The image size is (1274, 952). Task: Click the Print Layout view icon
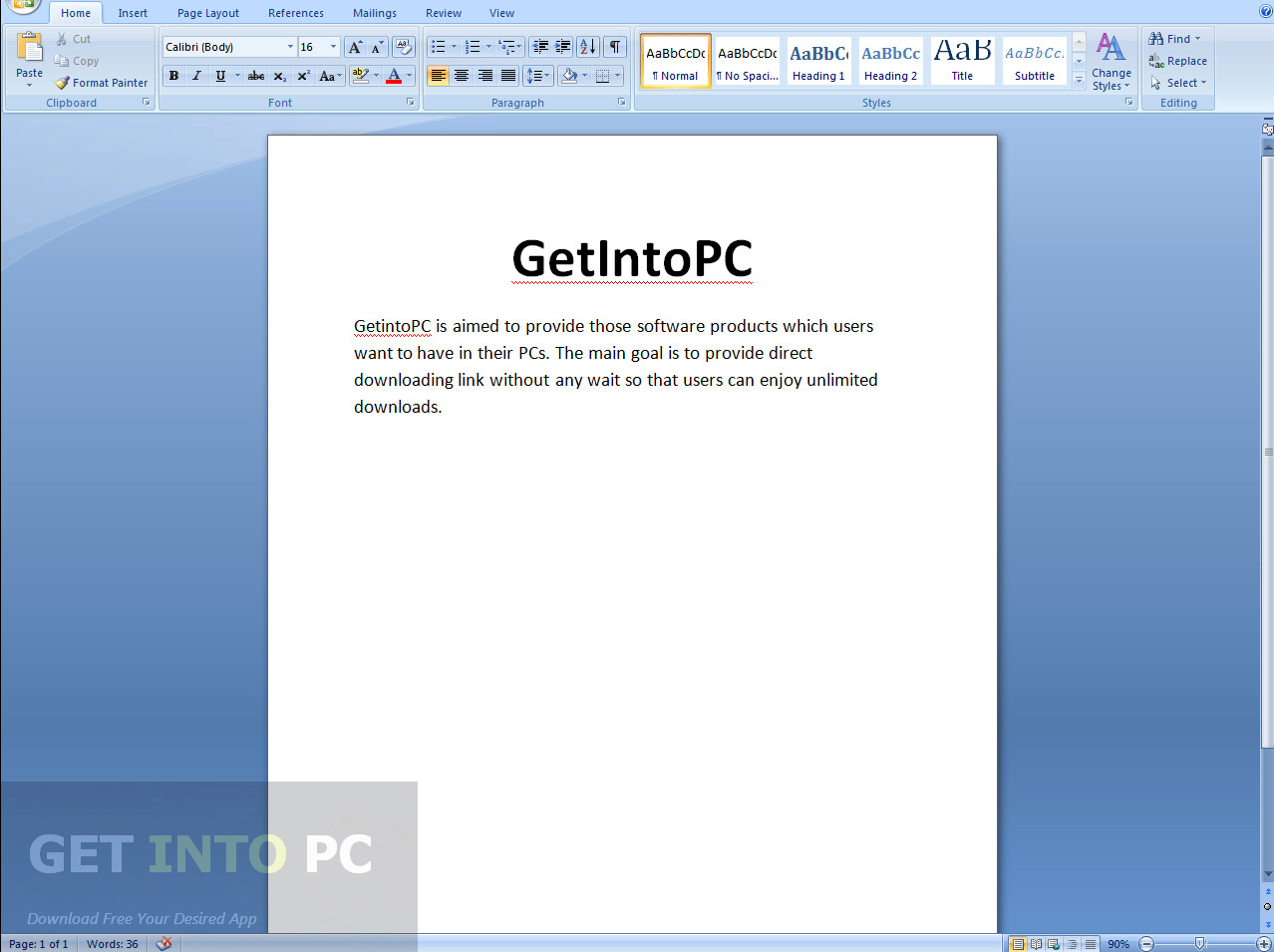pyautogui.click(x=1018, y=944)
